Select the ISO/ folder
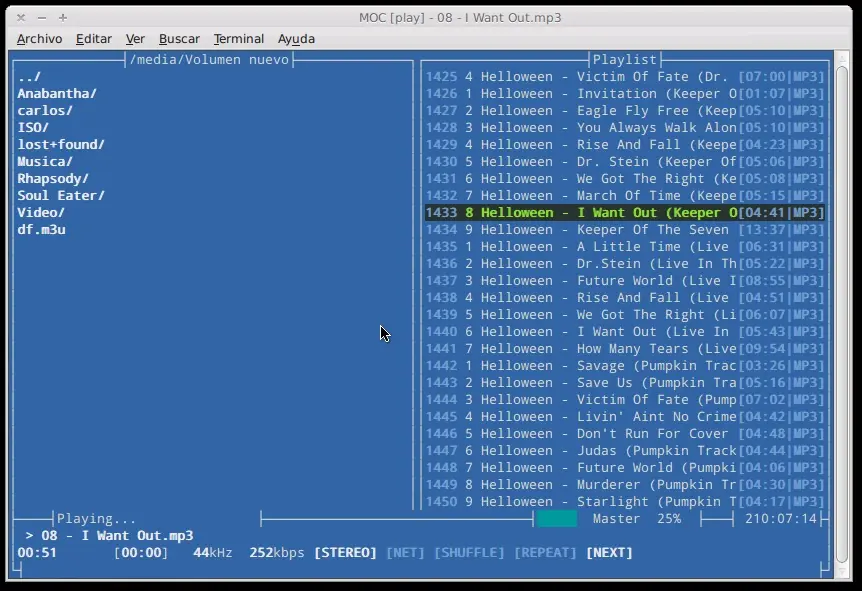The height and width of the screenshot is (591, 862). tap(33, 128)
